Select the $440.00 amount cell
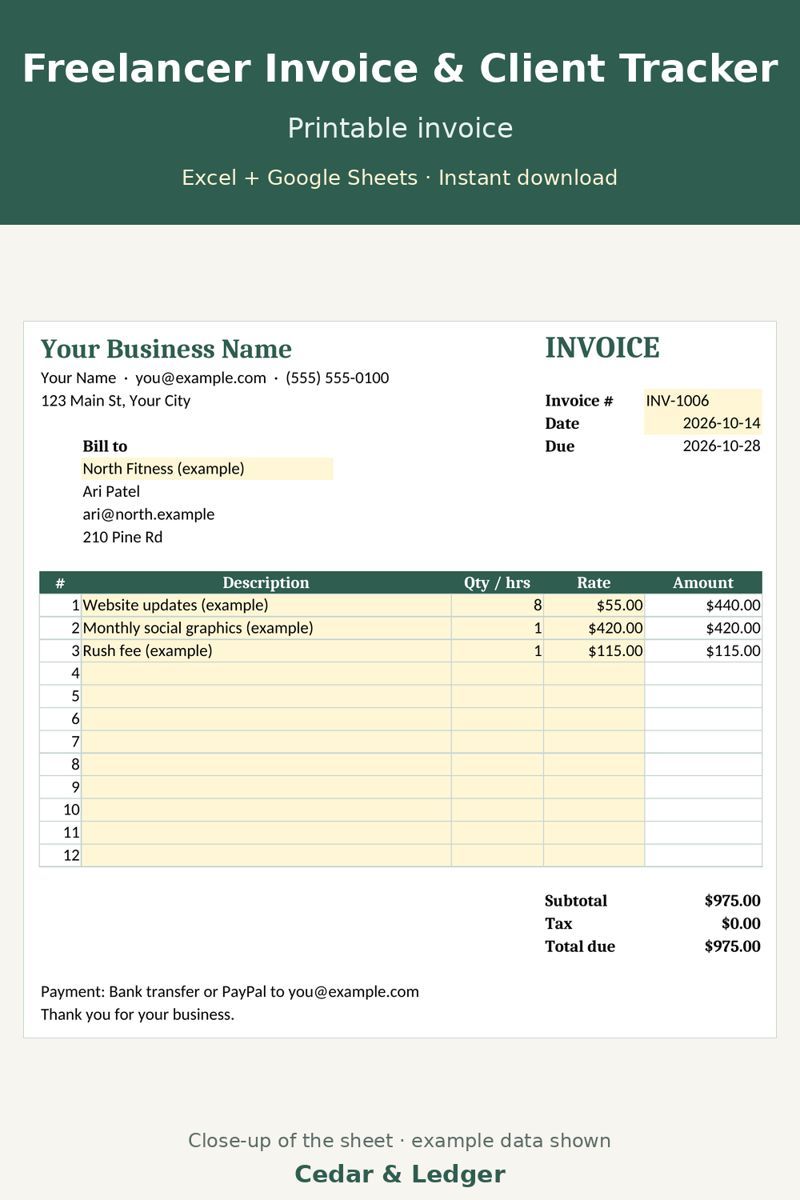This screenshot has width=800, height=1200. coord(703,605)
